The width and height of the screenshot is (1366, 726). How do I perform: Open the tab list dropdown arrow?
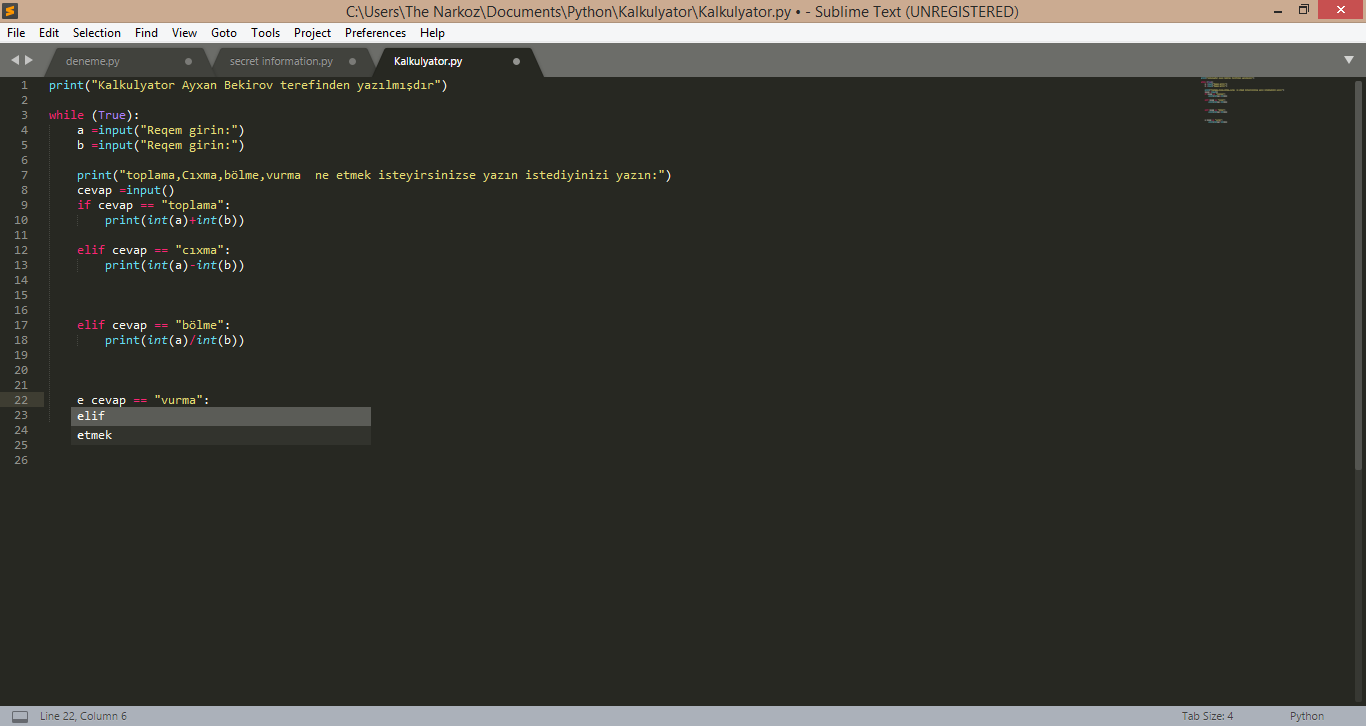click(1349, 60)
